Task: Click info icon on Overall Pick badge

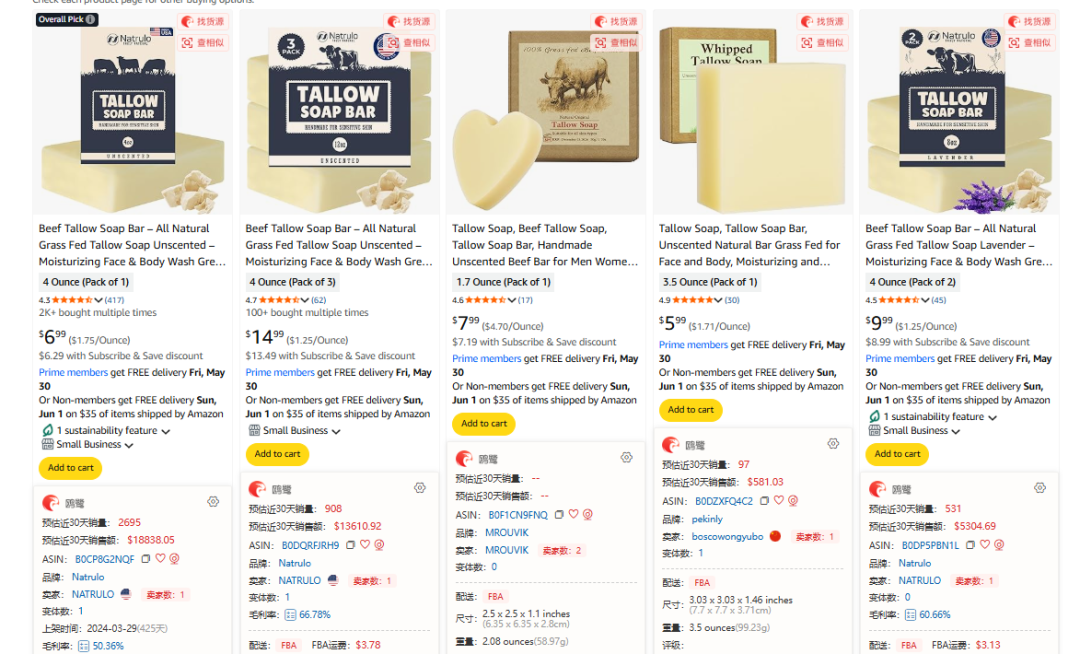Action: 90,19
